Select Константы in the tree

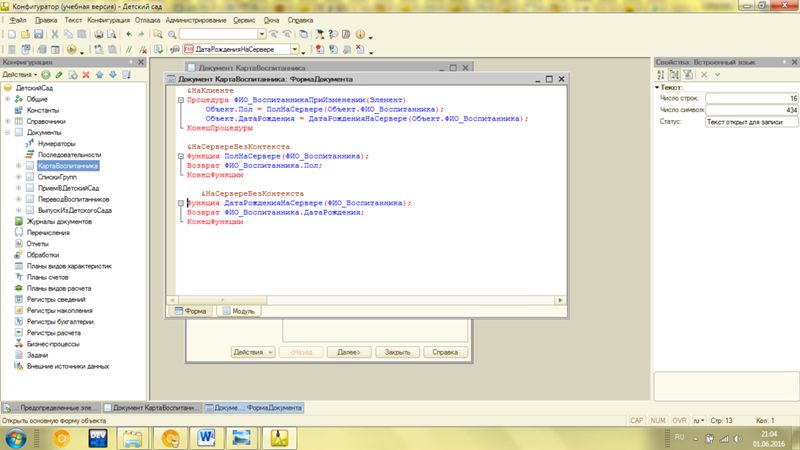(x=43, y=110)
